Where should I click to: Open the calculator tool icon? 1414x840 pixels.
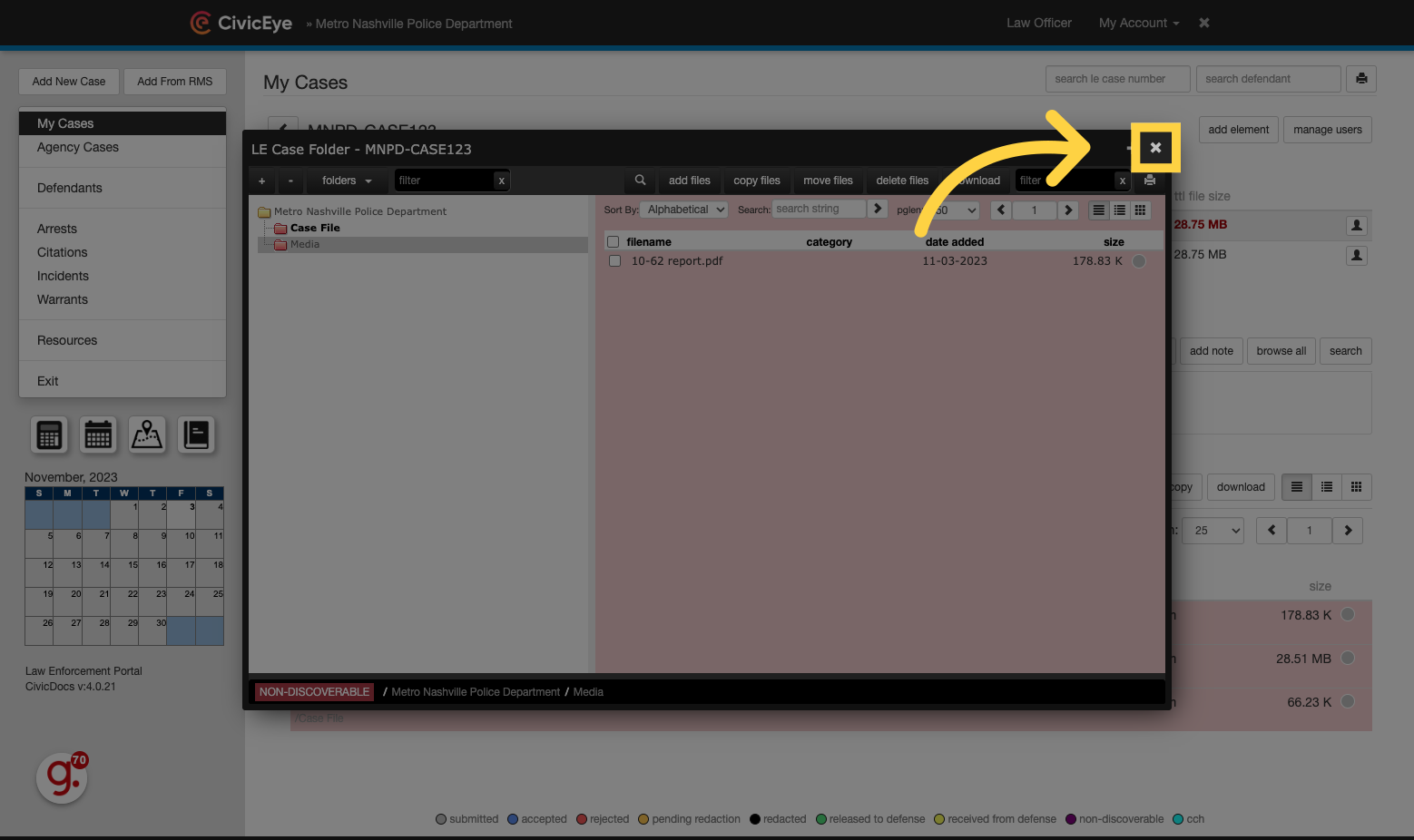coord(50,435)
